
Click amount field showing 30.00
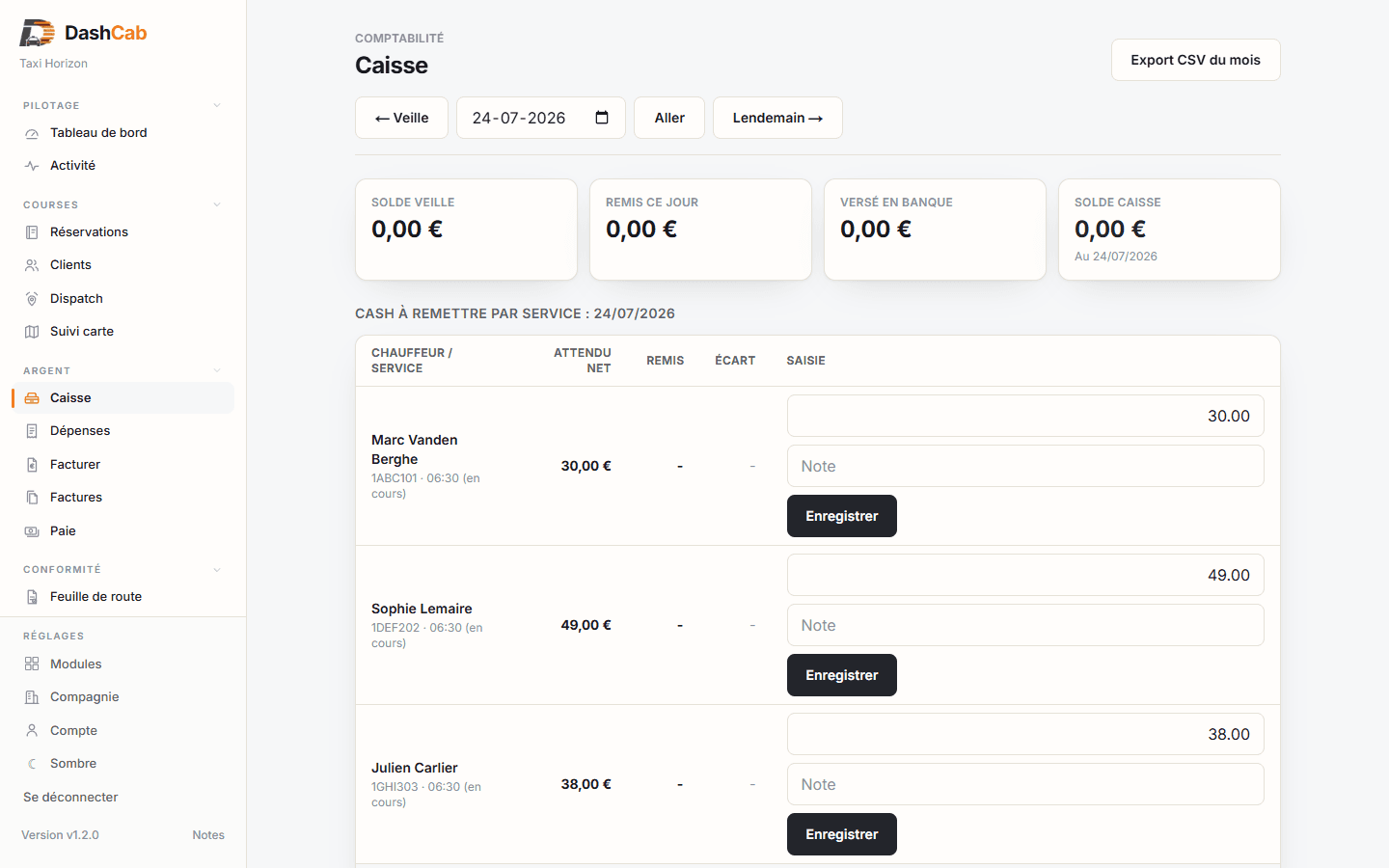coord(1025,416)
